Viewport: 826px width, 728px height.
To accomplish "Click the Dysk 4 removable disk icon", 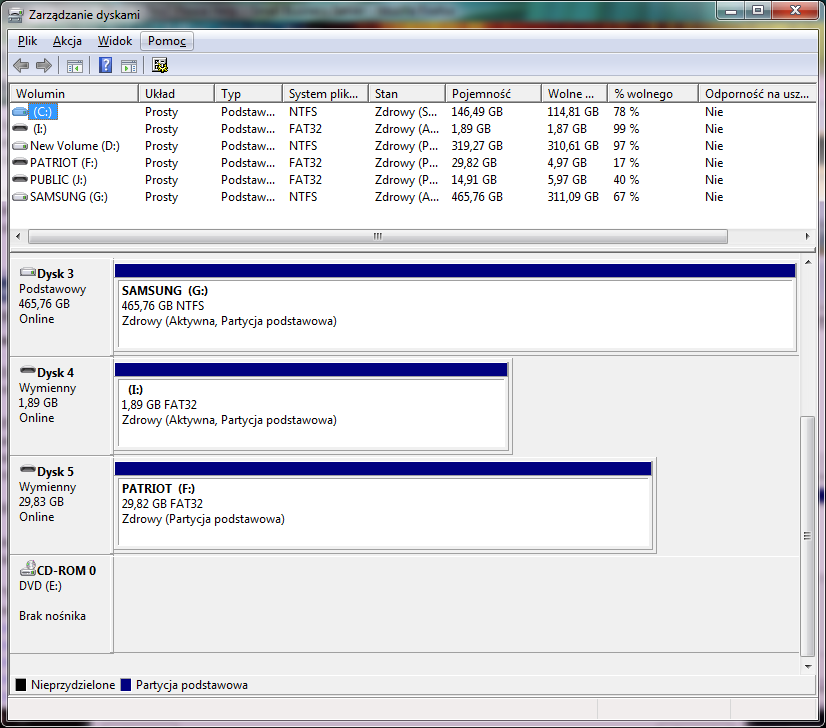I will coord(27,370).
